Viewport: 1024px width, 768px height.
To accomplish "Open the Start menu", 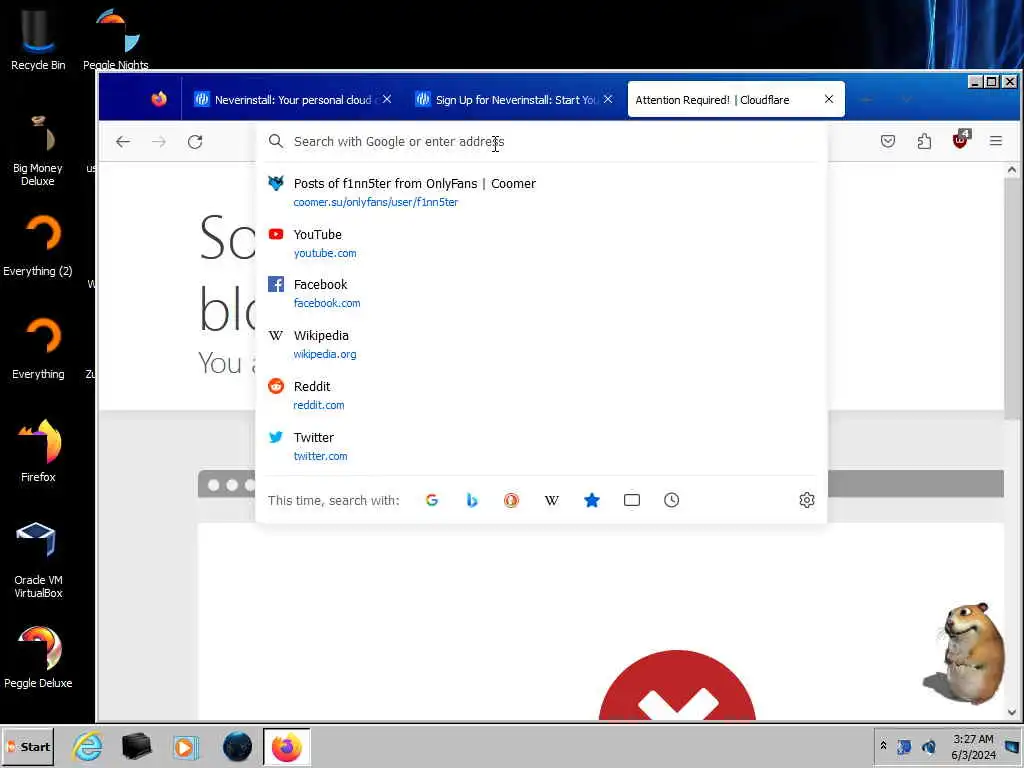I will [x=28, y=746].
